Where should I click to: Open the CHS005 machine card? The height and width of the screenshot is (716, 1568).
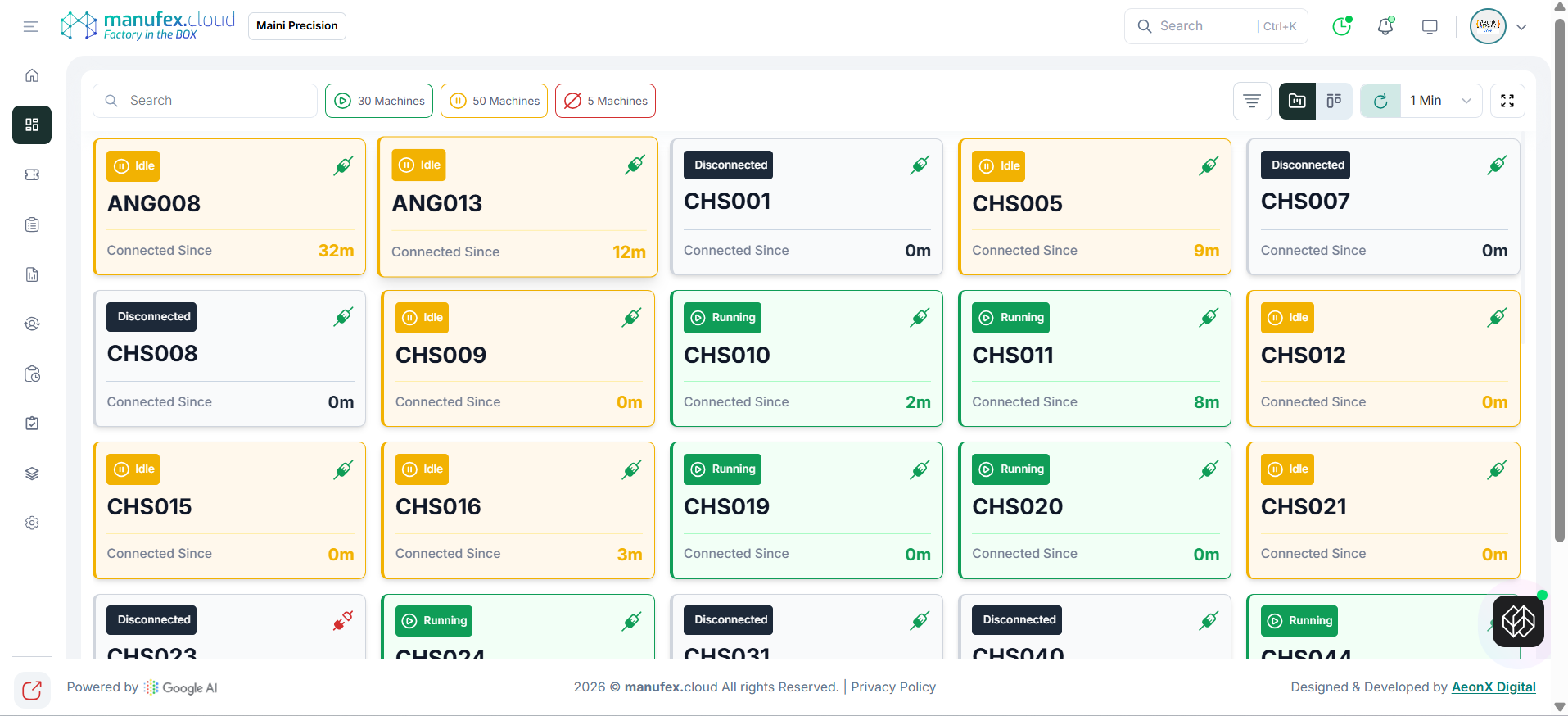[x=1095, y=206]
